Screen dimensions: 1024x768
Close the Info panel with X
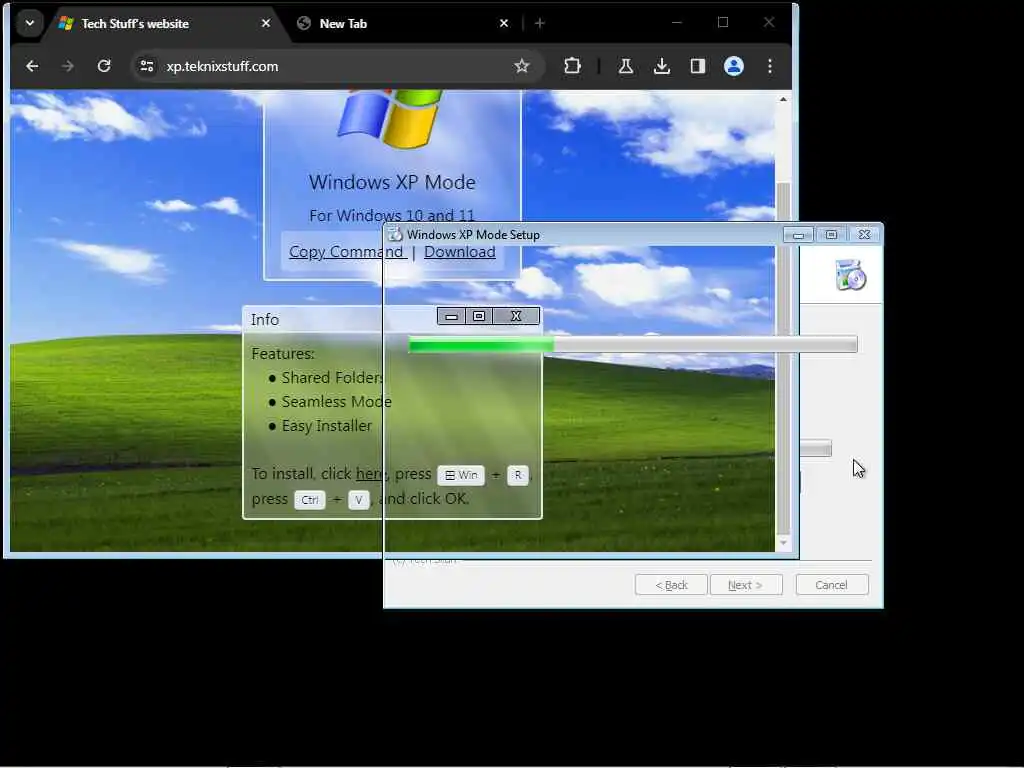(x=516, y=317)
